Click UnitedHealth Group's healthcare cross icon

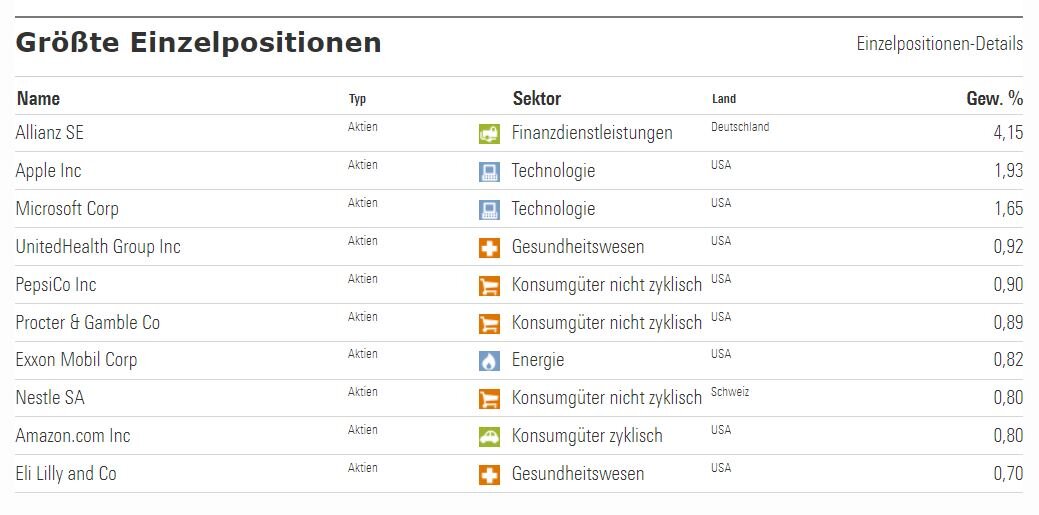[x=489, y=248]
